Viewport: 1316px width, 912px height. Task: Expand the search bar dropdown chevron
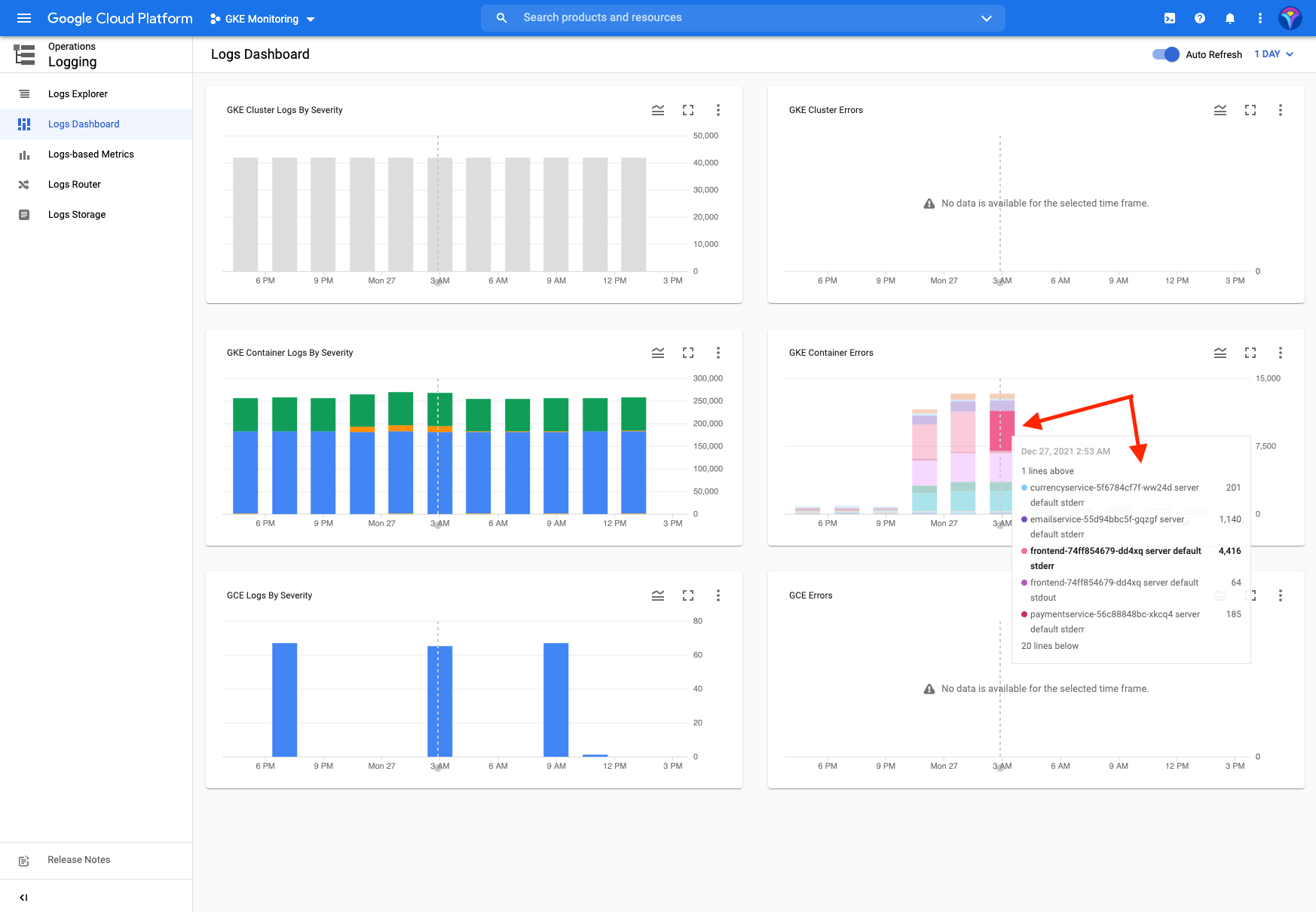tap(987, 18)
